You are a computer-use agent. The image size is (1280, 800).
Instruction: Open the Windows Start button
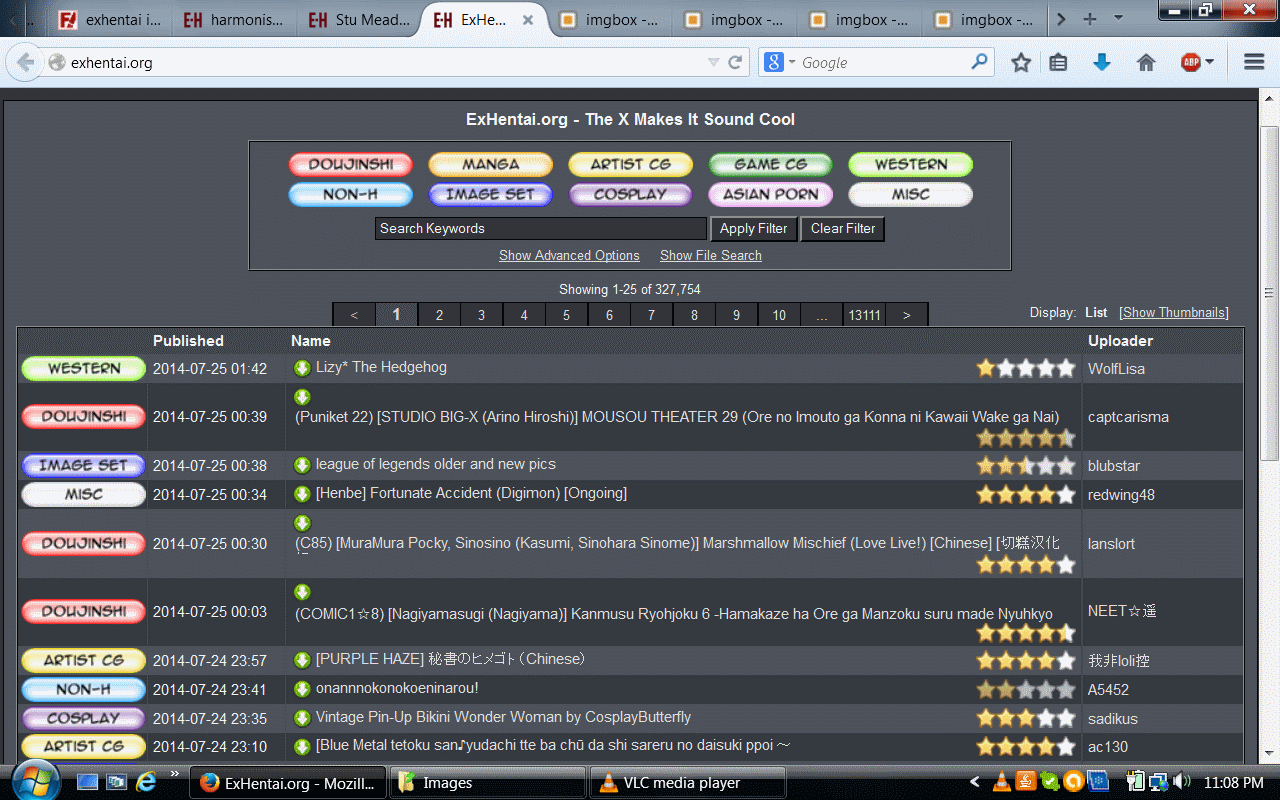coord(34,781)
